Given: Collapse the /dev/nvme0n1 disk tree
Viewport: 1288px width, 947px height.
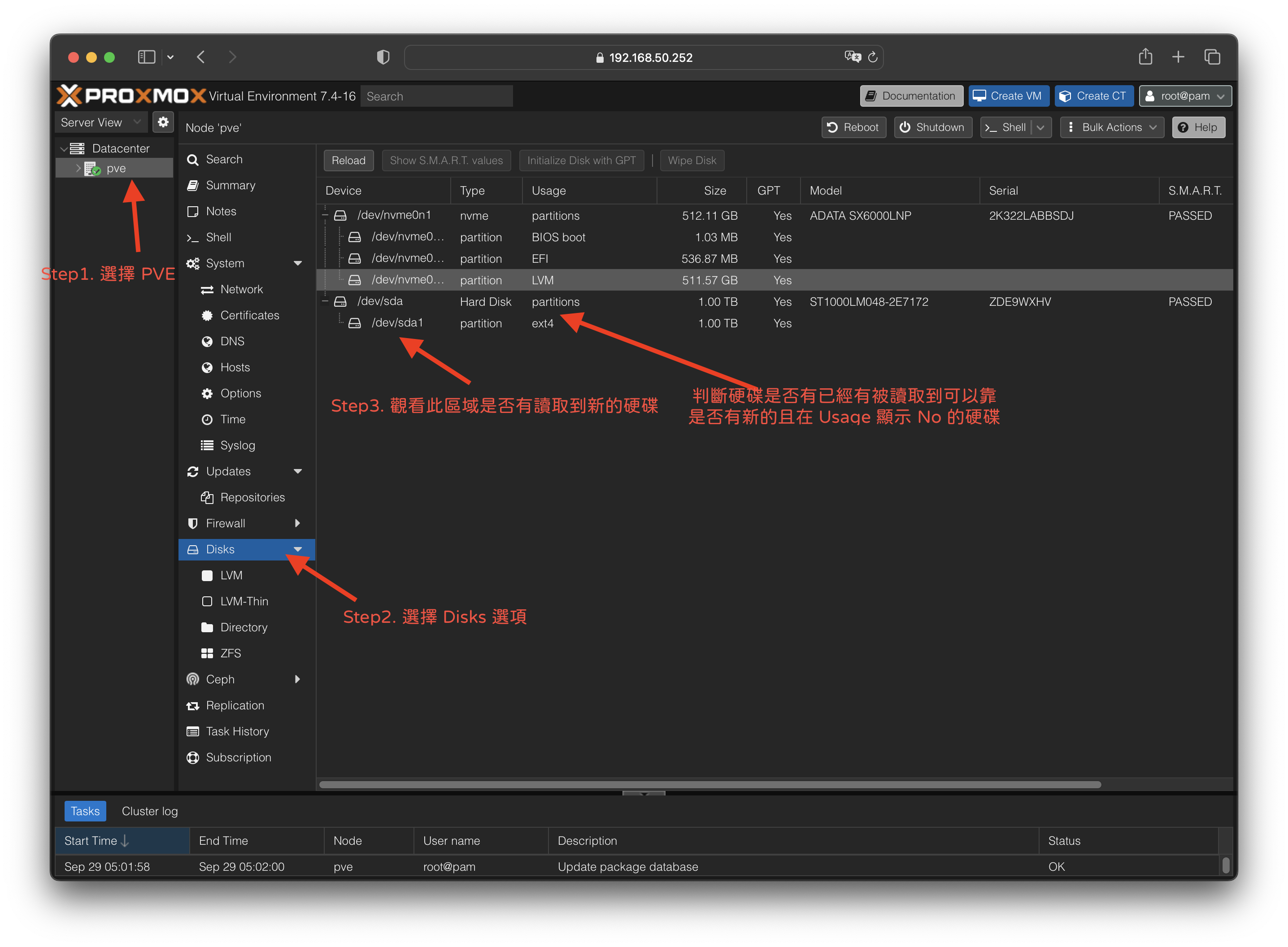Looking at the screenshot, I should click(x=325, y=216).
